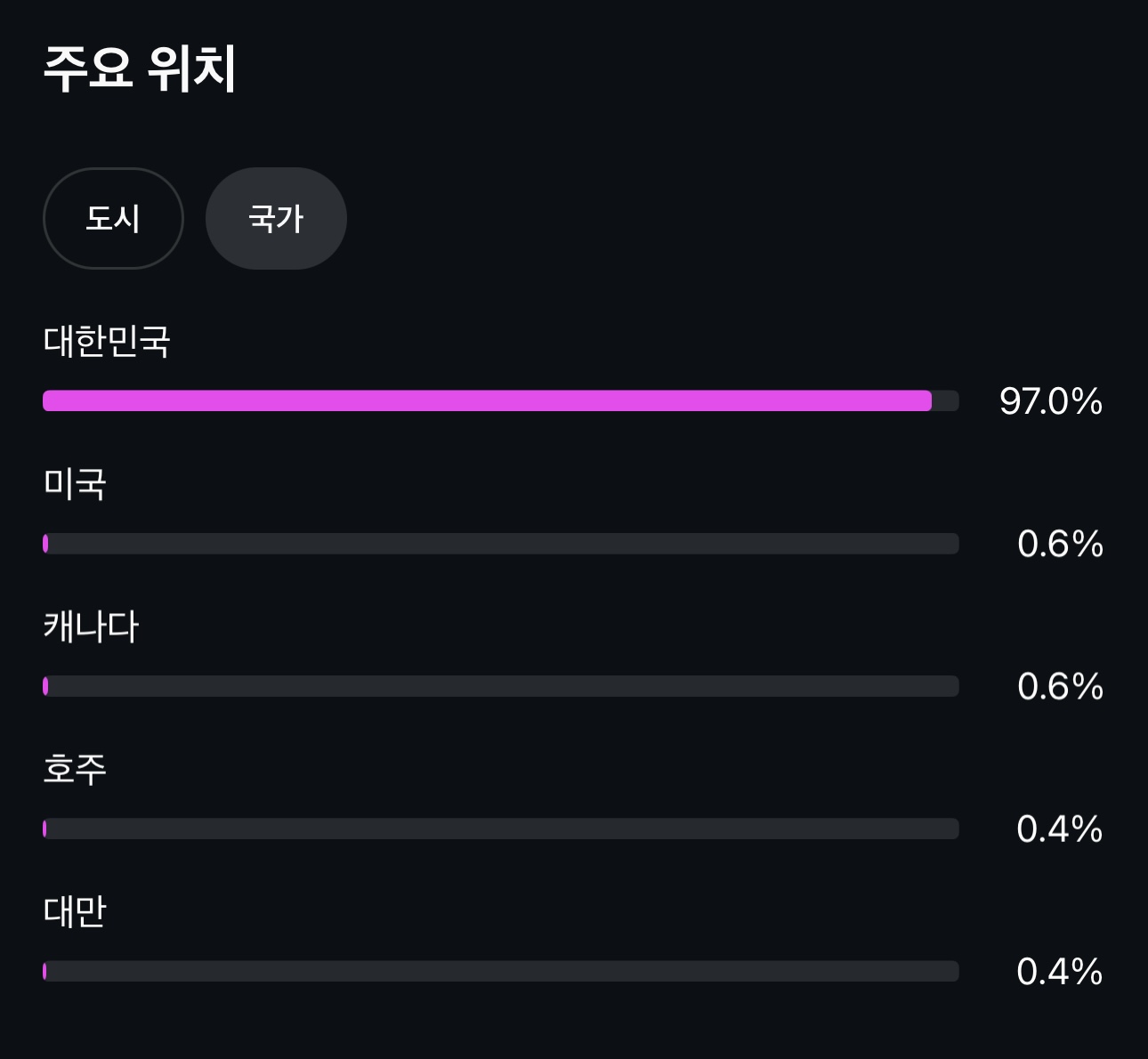Choose the 캐나다 country label
Screen dimensions: 1148x1059
(x=91, y=627)
